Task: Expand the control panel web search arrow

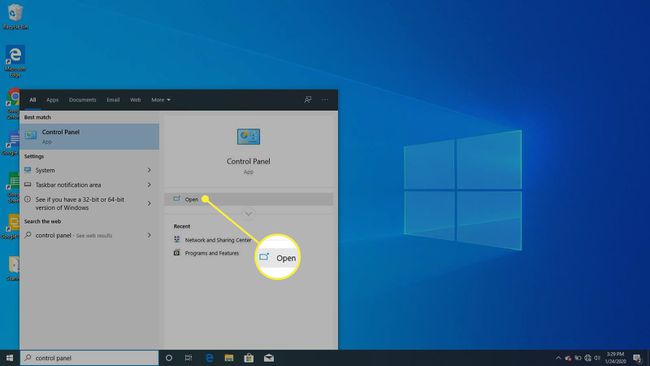Action: click(x=149, y=235)
